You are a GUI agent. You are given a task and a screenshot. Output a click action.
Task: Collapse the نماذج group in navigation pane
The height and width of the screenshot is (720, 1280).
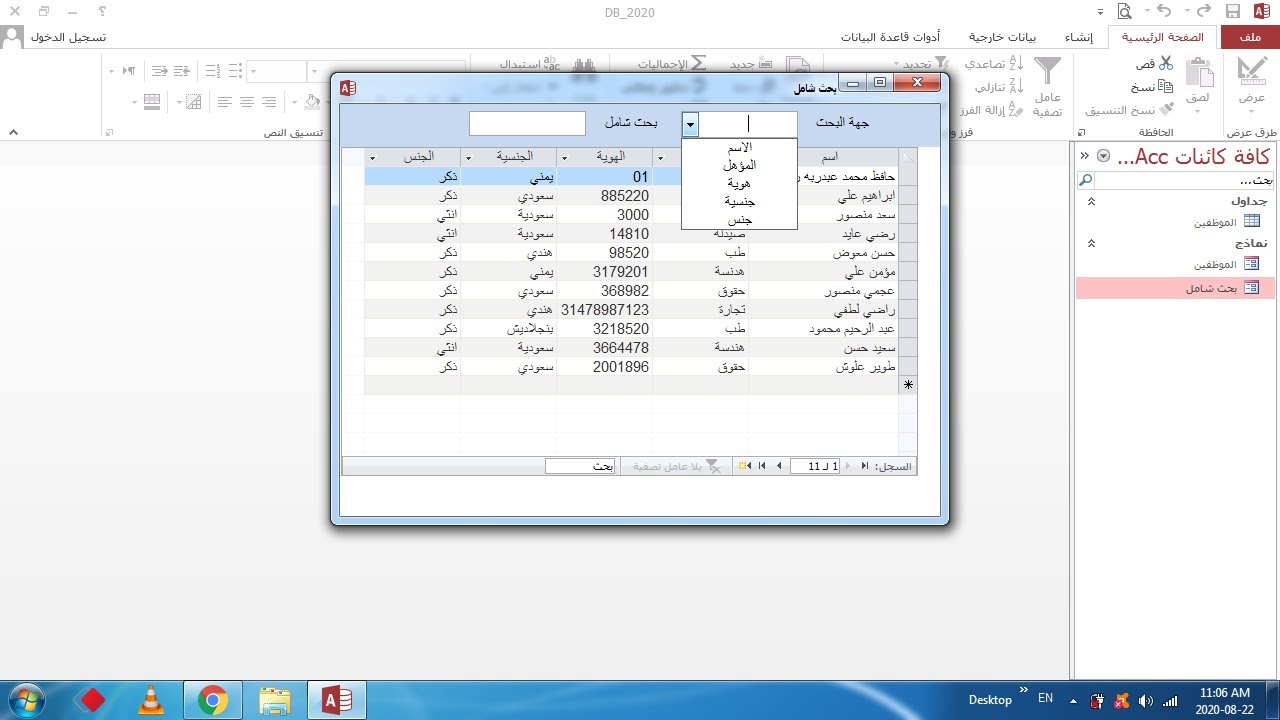point(1092,243)
